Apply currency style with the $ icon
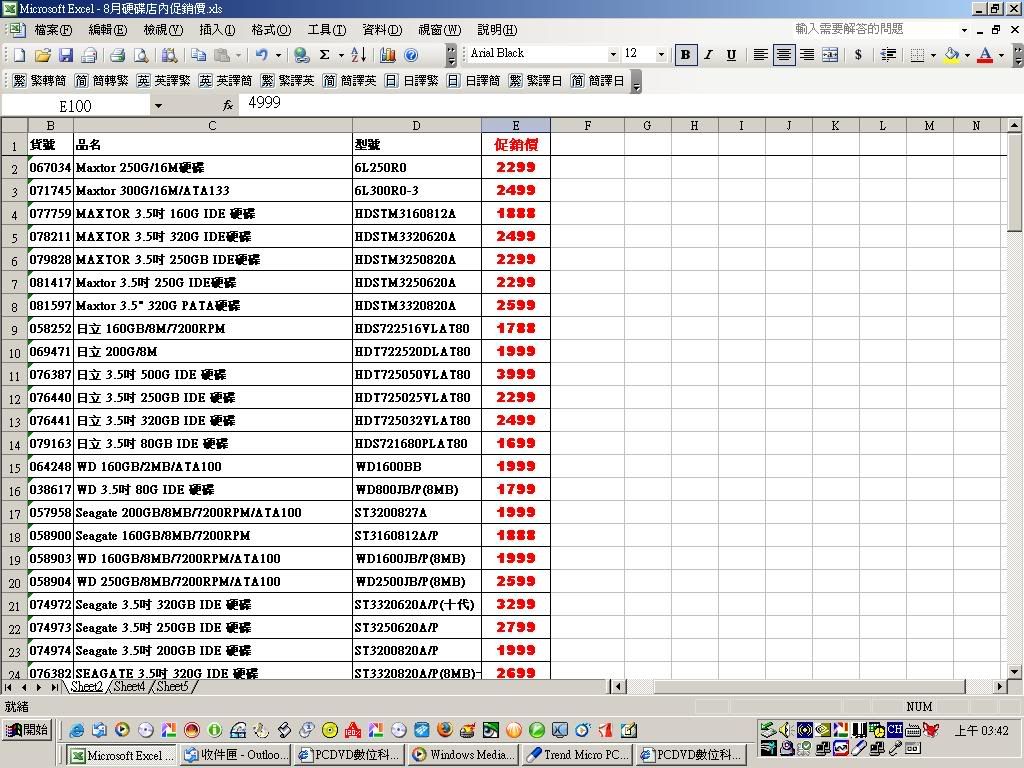Screen dimensions: 1024x768 [858, 55]
